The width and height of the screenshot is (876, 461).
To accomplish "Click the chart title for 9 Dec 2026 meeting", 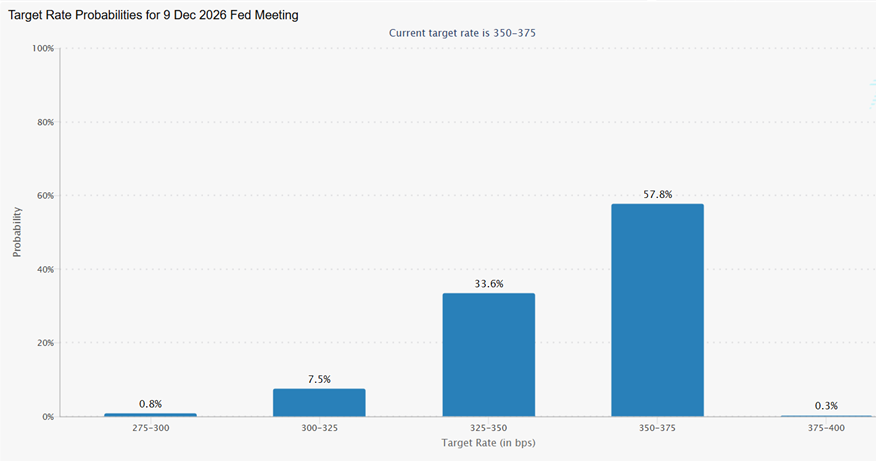I will 152,16.
